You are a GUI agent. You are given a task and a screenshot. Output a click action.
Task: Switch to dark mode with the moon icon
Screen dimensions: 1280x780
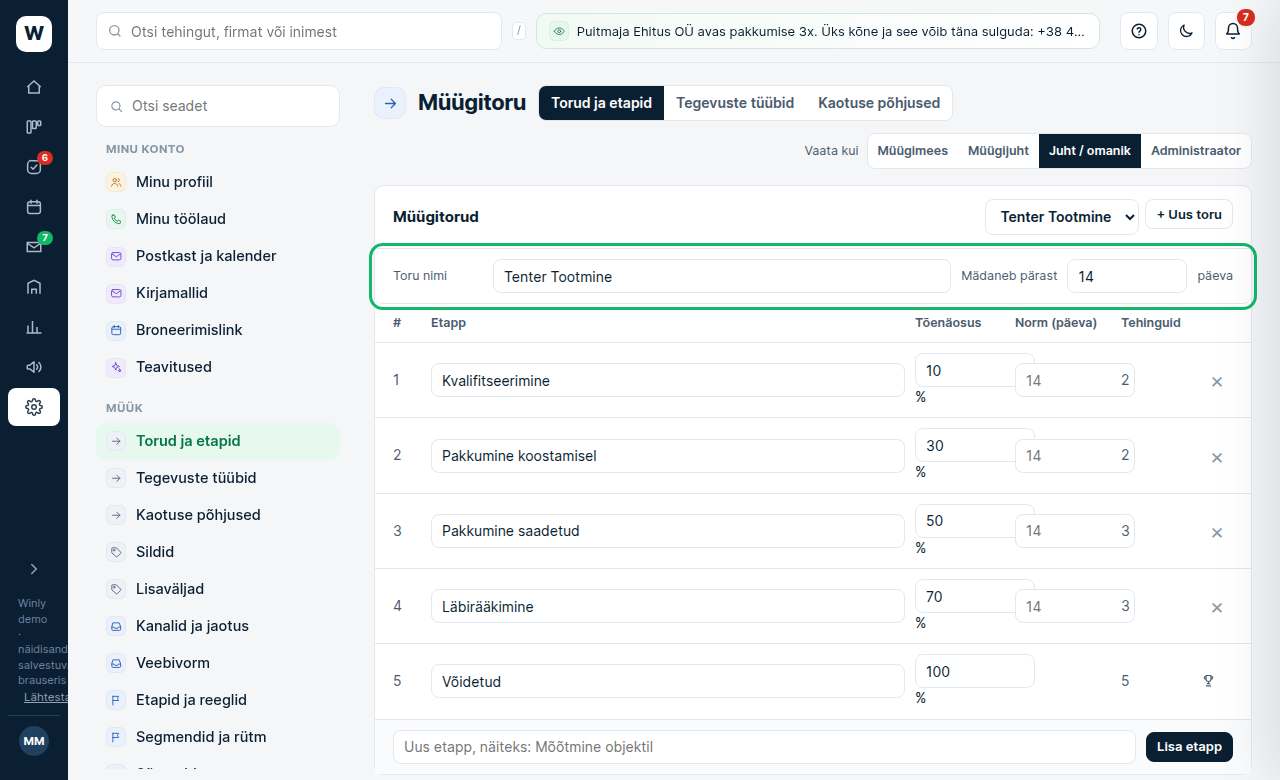tap(1186, 31)
